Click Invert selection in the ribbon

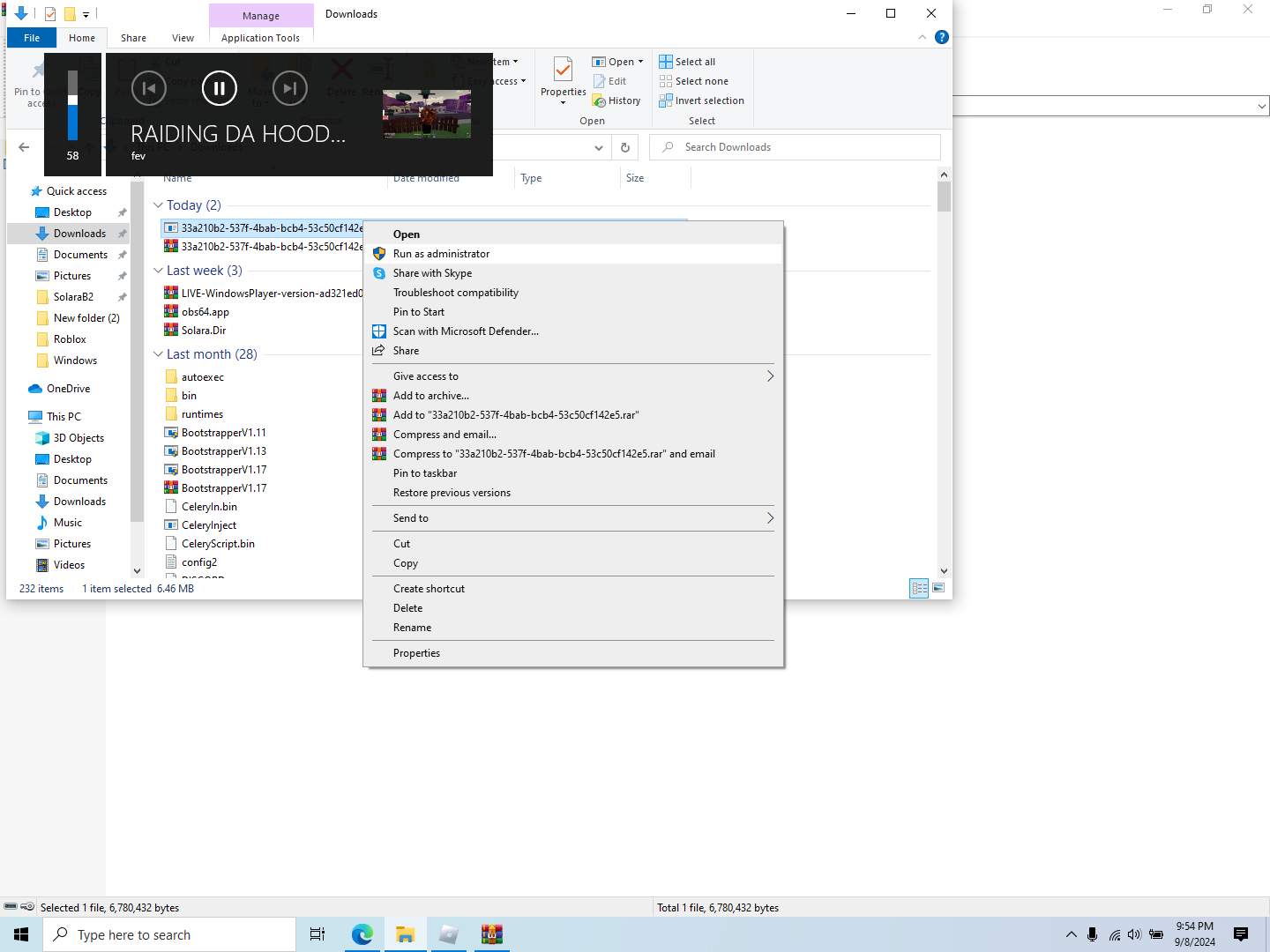701,100
